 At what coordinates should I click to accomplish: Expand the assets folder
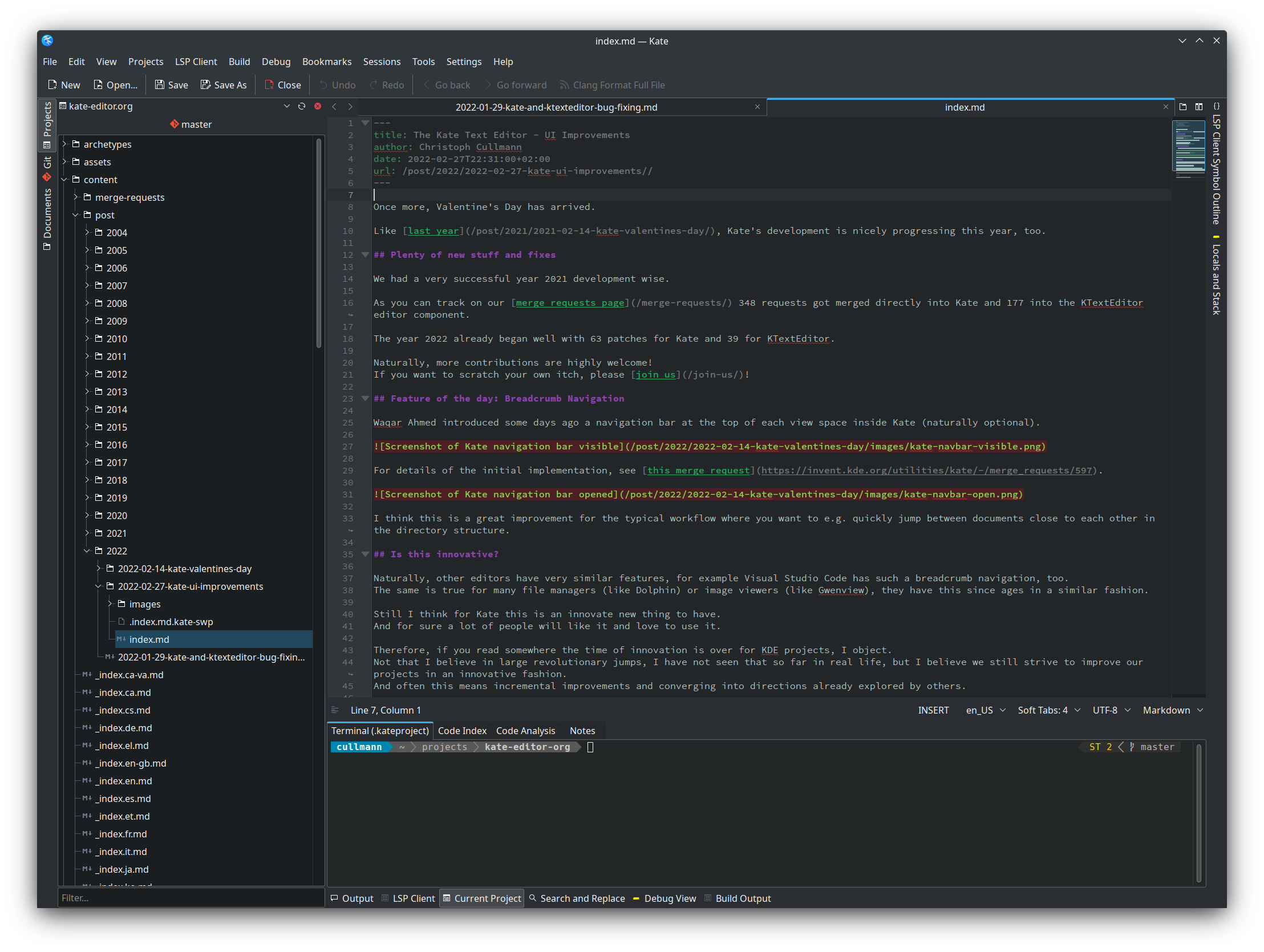coord(64,162)
